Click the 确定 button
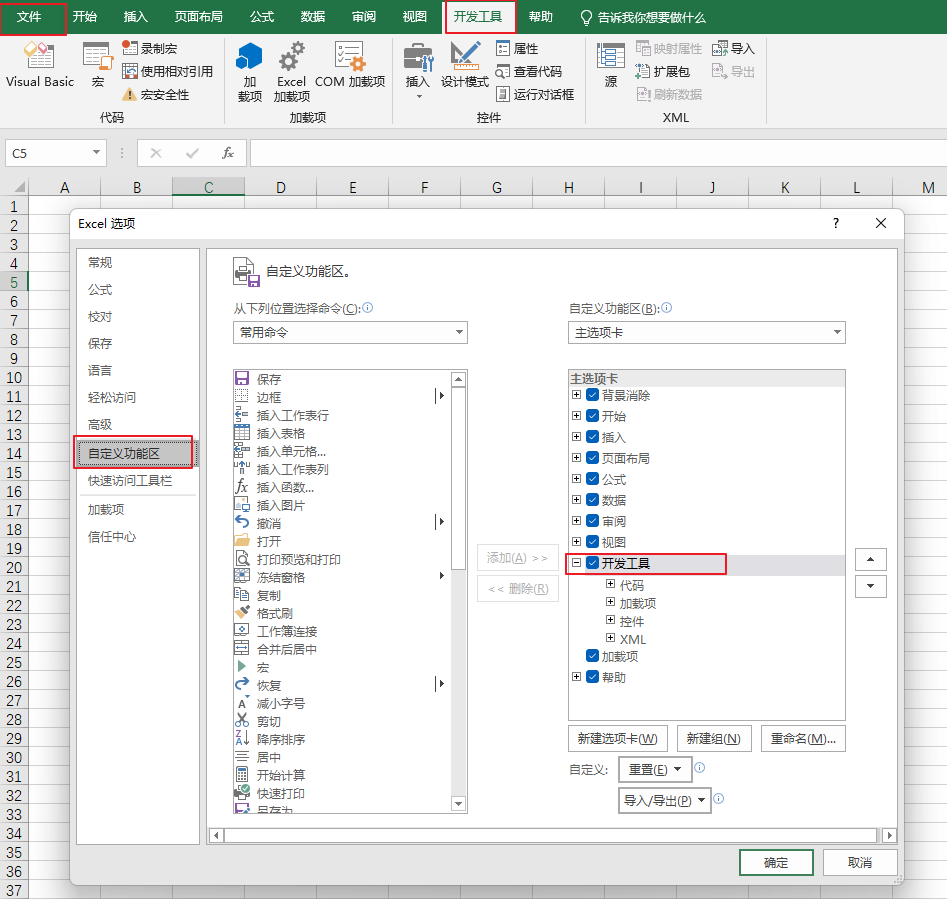Screen dimensions: 947x899 (776, 863)
